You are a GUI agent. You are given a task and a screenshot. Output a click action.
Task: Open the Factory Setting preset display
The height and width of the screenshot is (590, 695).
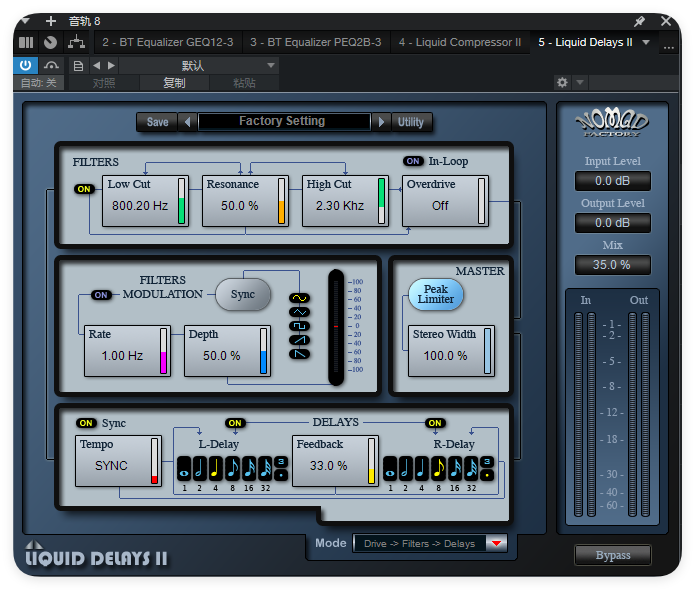(284, 121)
